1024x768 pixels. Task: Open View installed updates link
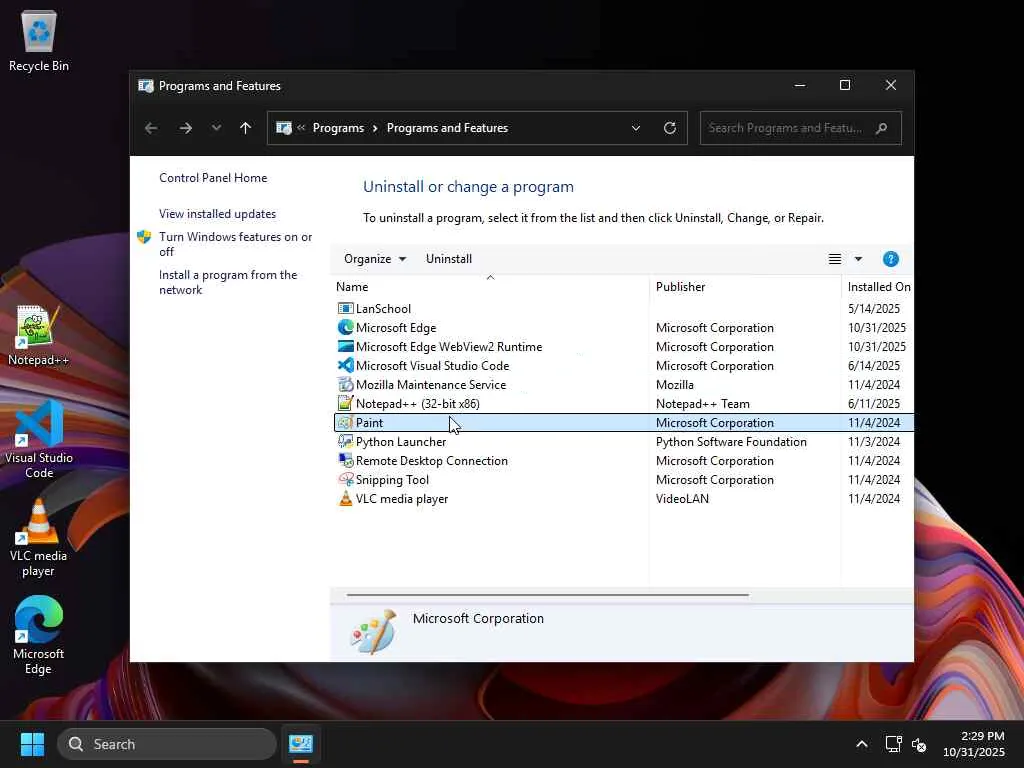click(217, 214)
